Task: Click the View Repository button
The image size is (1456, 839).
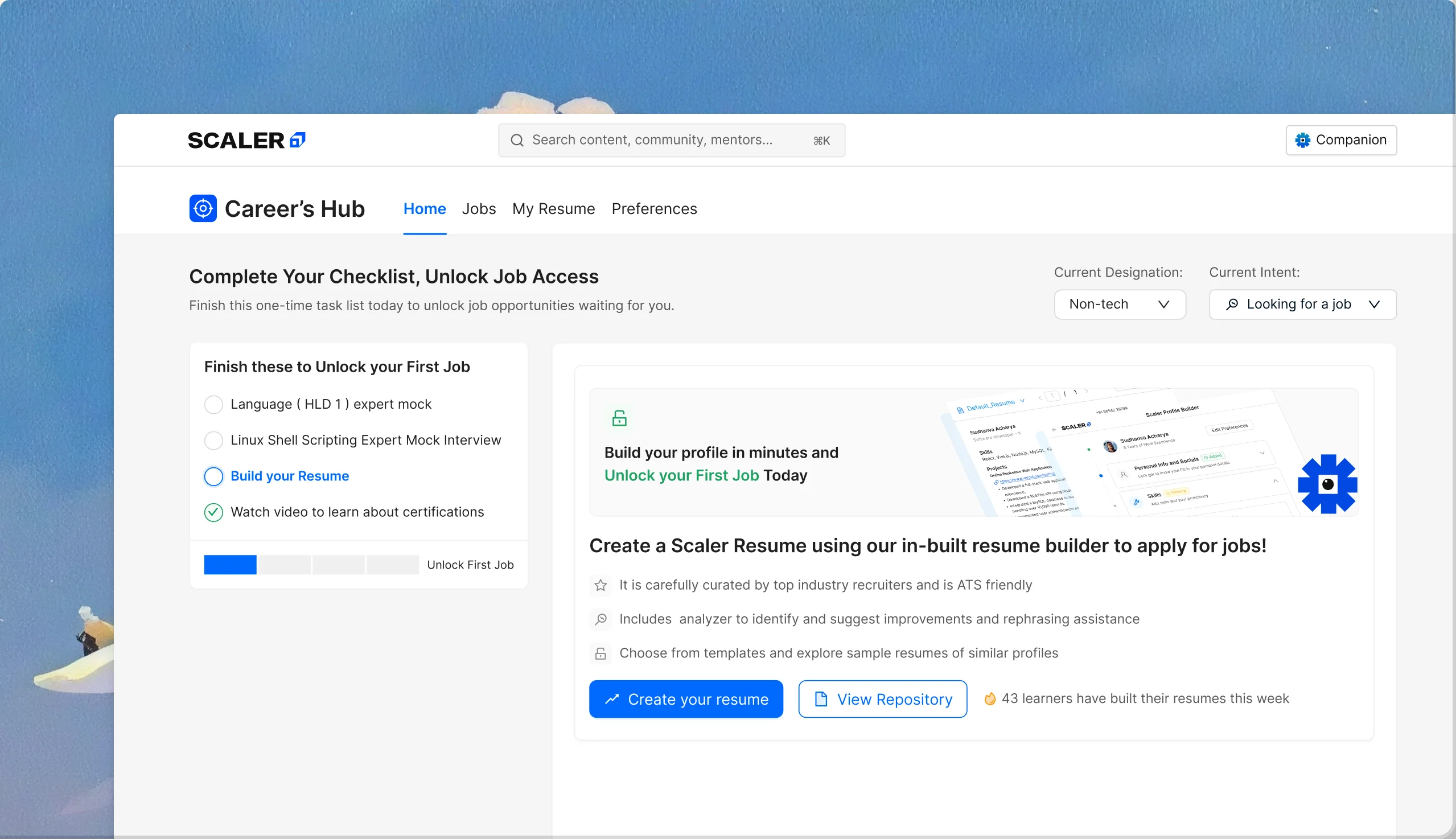Action: [882, 699]
